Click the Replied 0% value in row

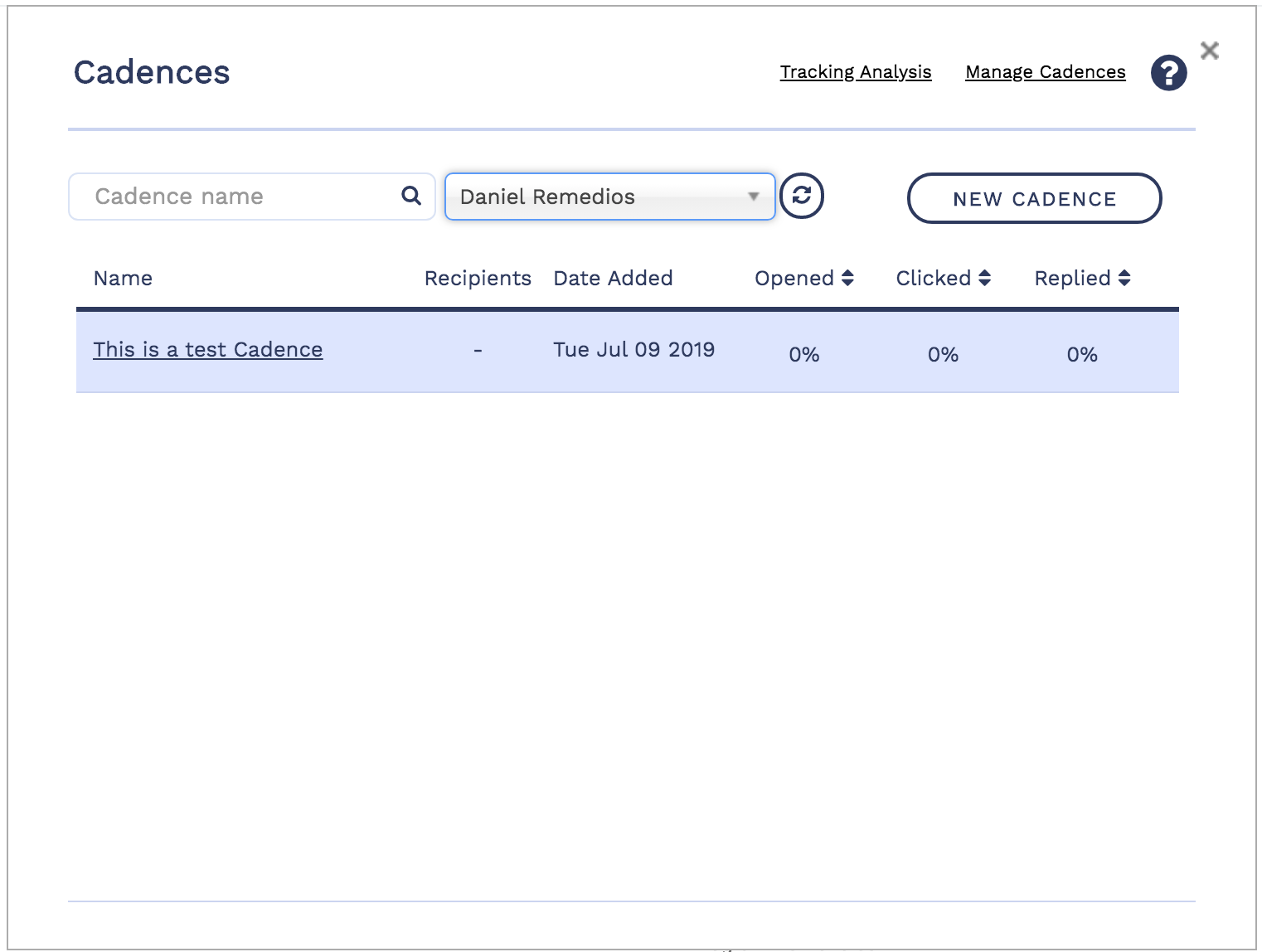click(1082, 355)
